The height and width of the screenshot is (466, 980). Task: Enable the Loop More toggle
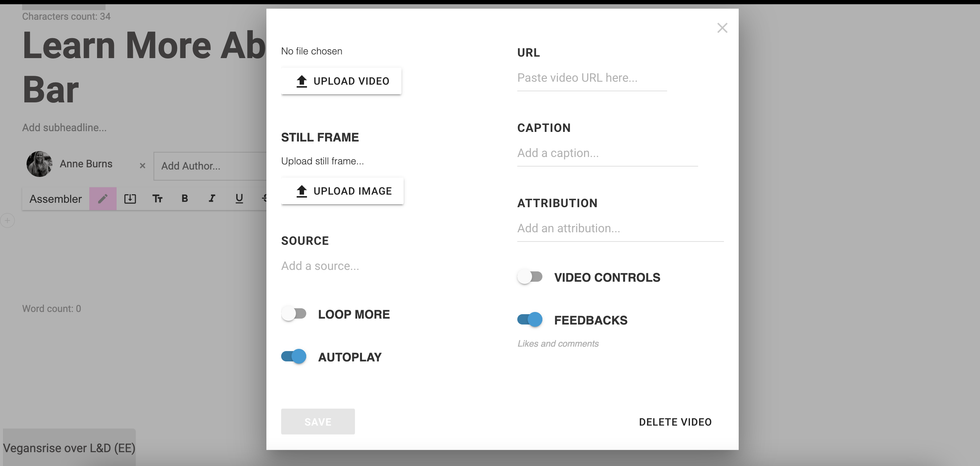pos(293,314)
